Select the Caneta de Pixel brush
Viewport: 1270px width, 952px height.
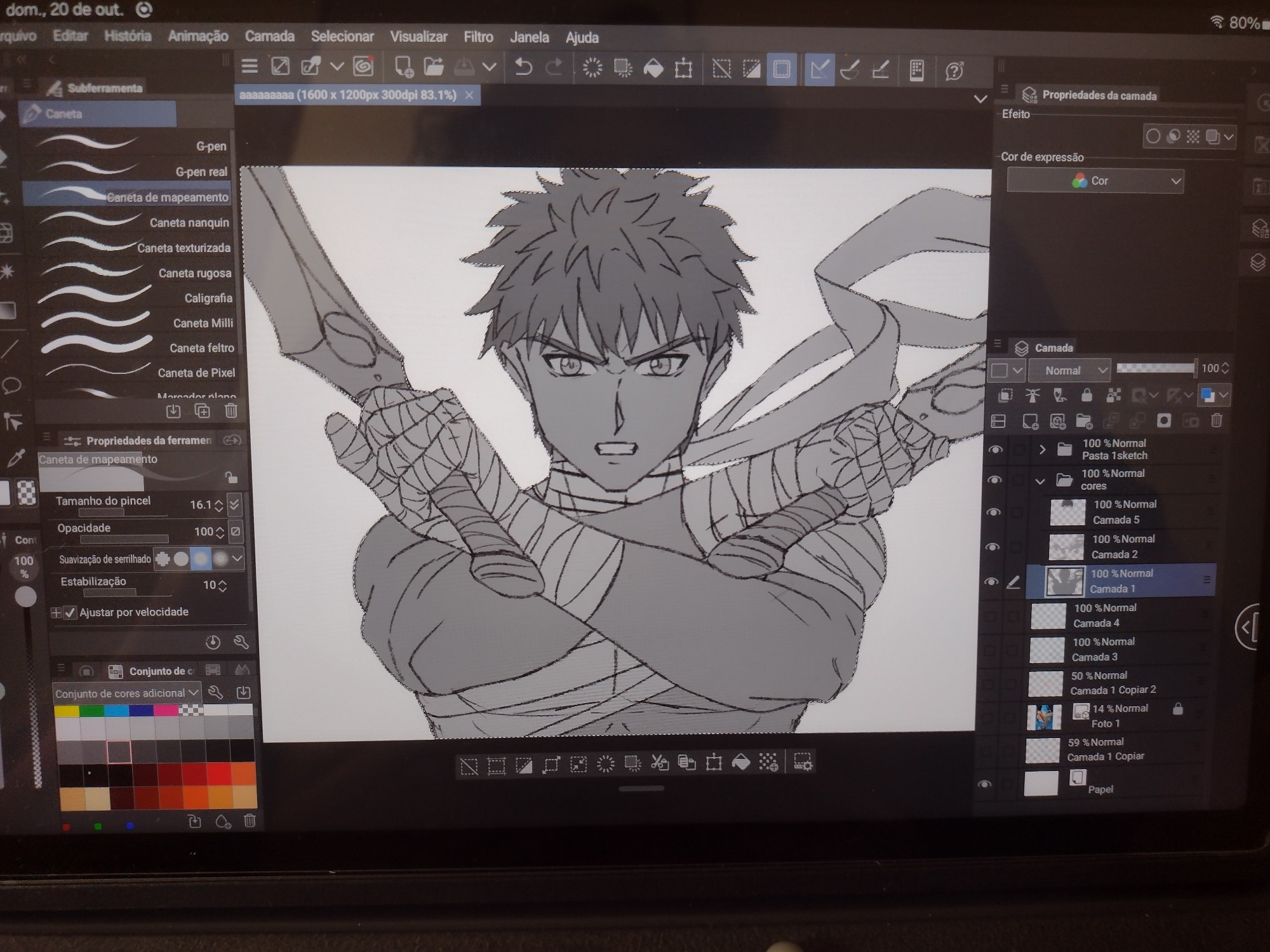(x=135, y=372)
